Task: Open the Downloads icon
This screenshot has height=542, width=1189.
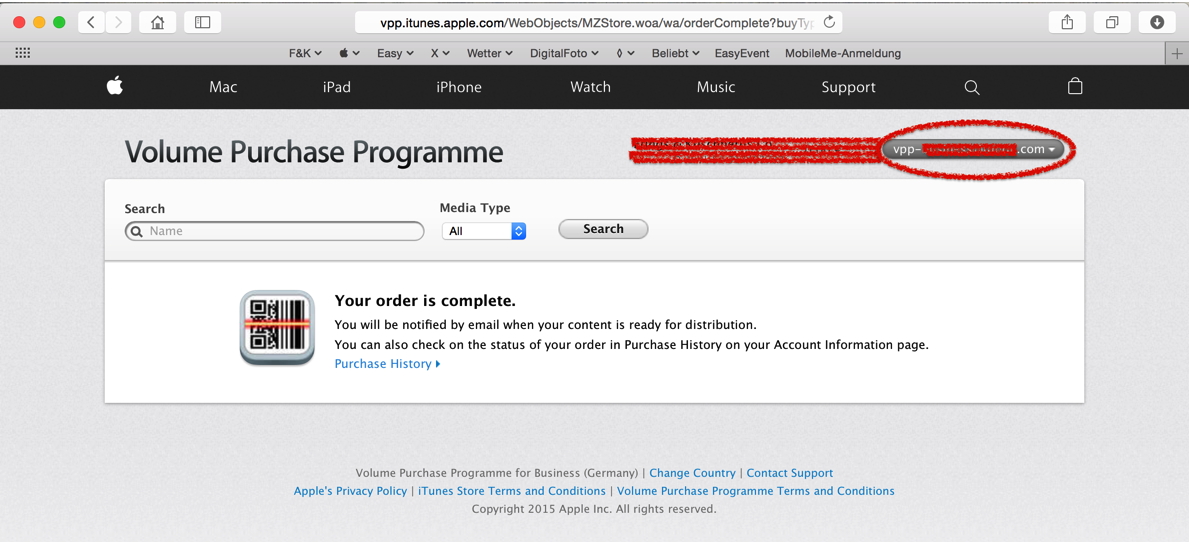Action: click(1157, 22)
